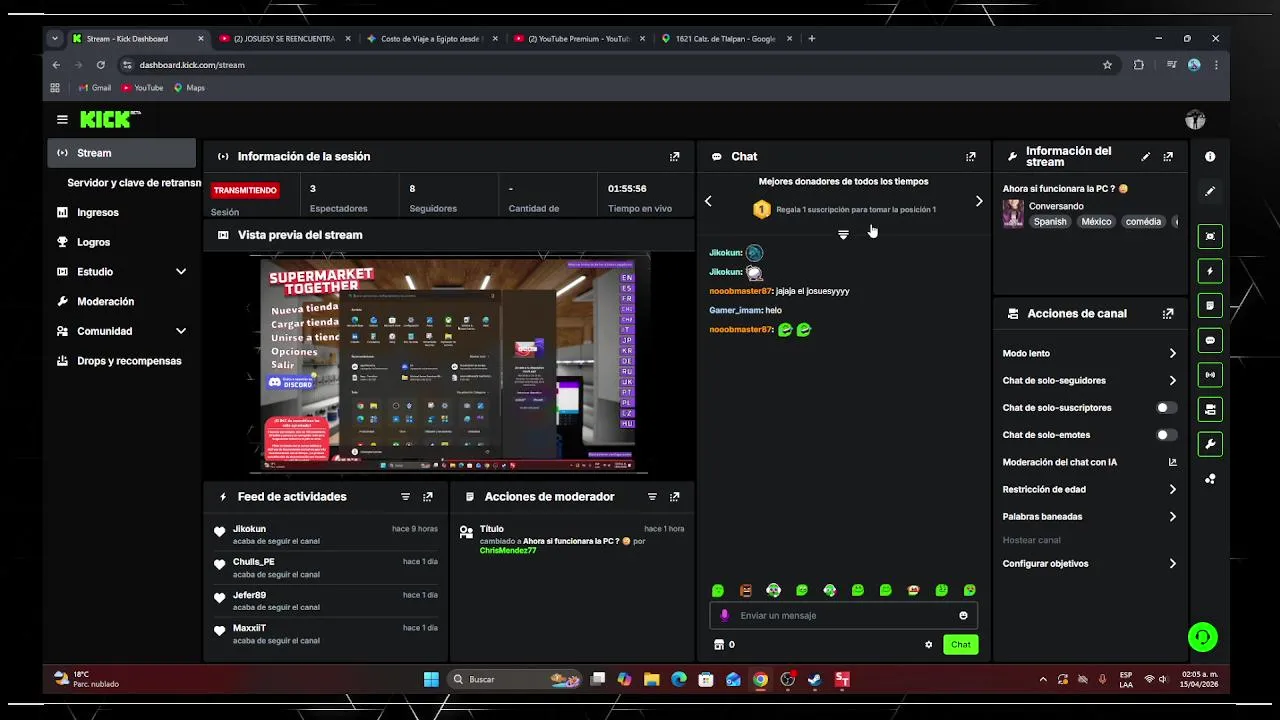Open chat settings gear icon
Screen dimensions: 1280x720
(928, 645)
